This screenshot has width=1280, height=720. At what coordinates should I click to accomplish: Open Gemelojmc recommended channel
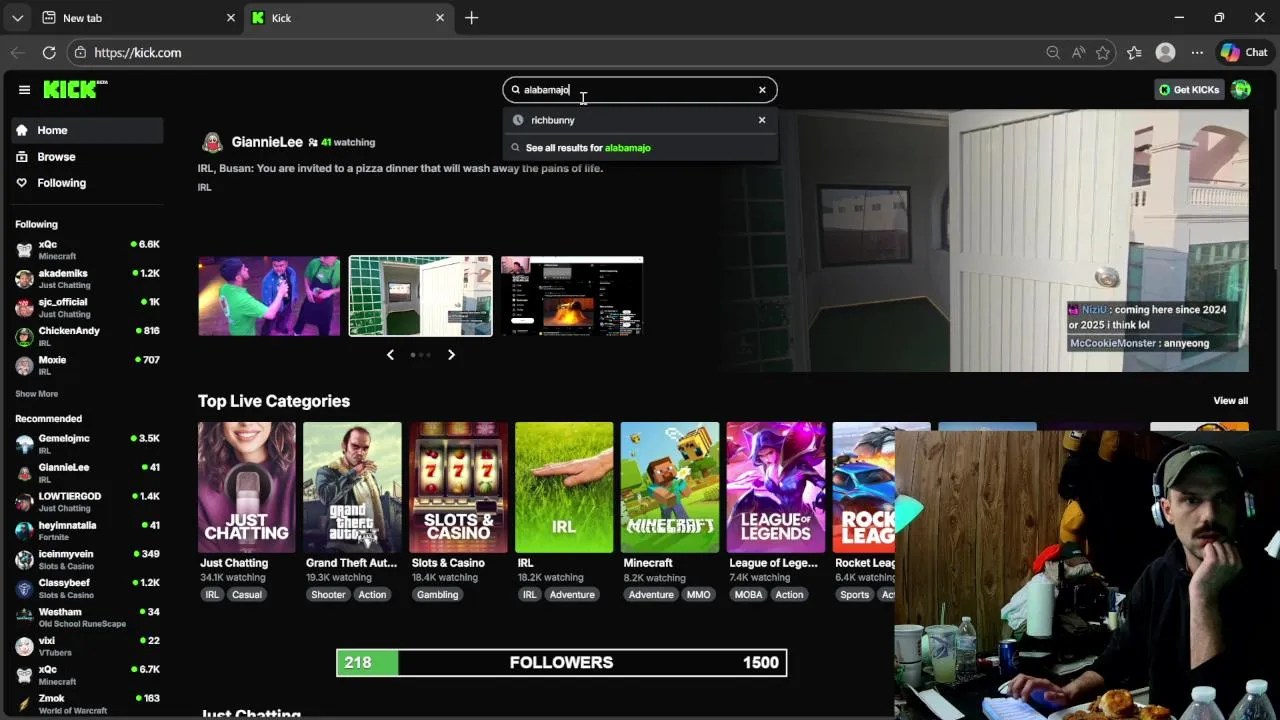coord(87,444)
